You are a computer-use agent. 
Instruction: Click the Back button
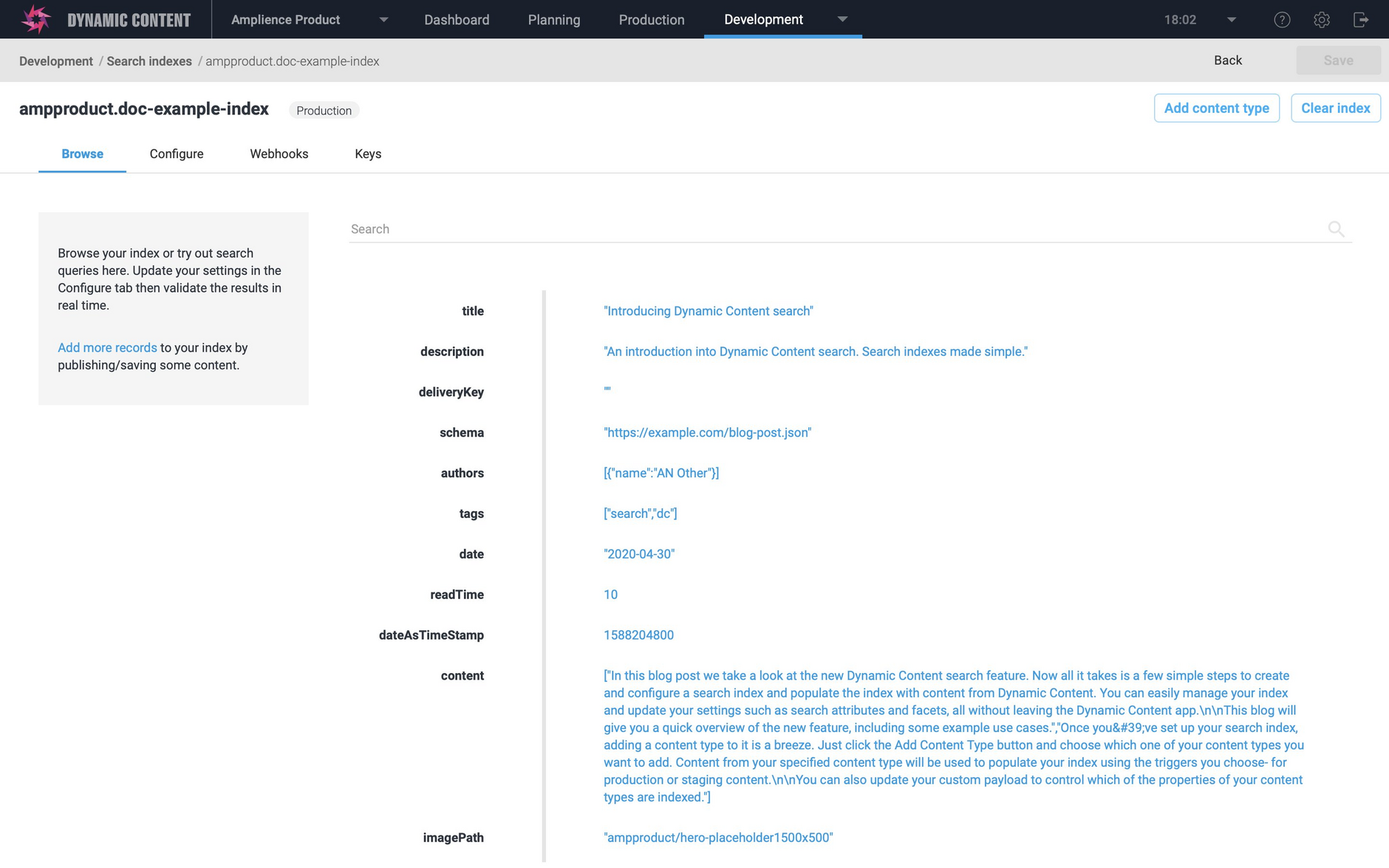click(1228, 61)
